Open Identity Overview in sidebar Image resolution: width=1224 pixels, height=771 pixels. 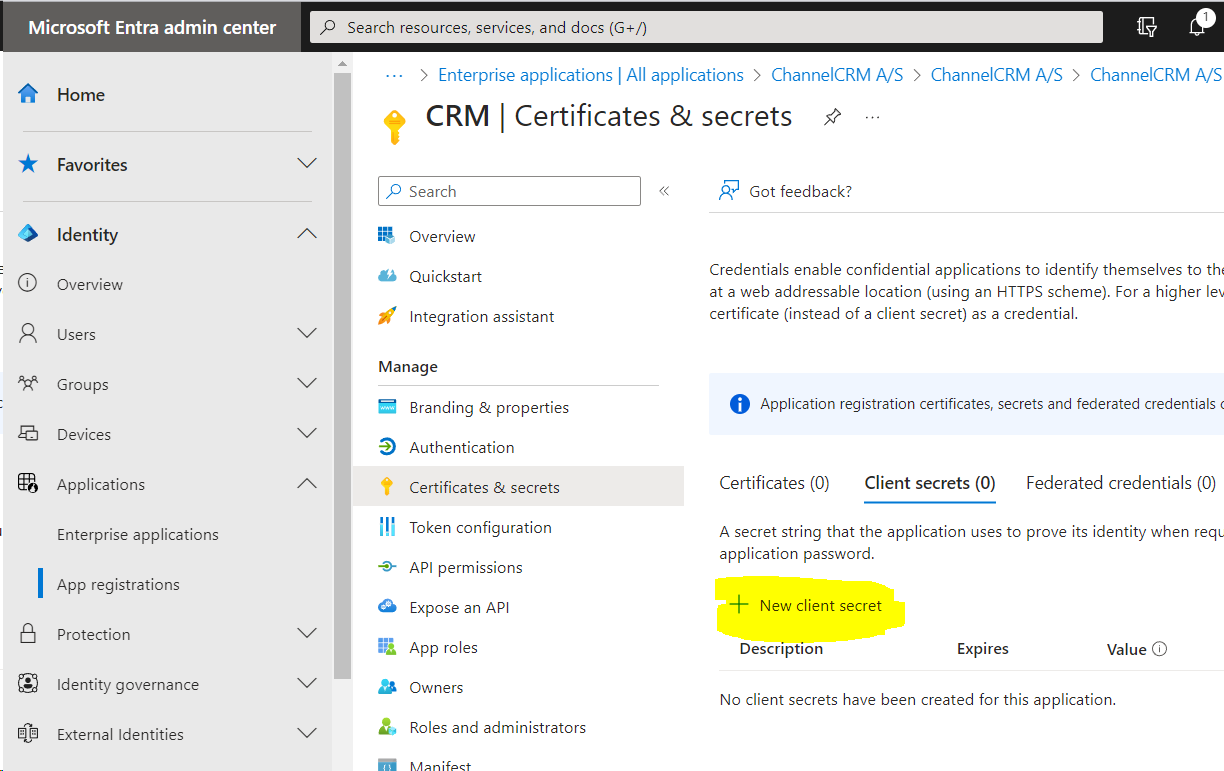pos(90,284)
